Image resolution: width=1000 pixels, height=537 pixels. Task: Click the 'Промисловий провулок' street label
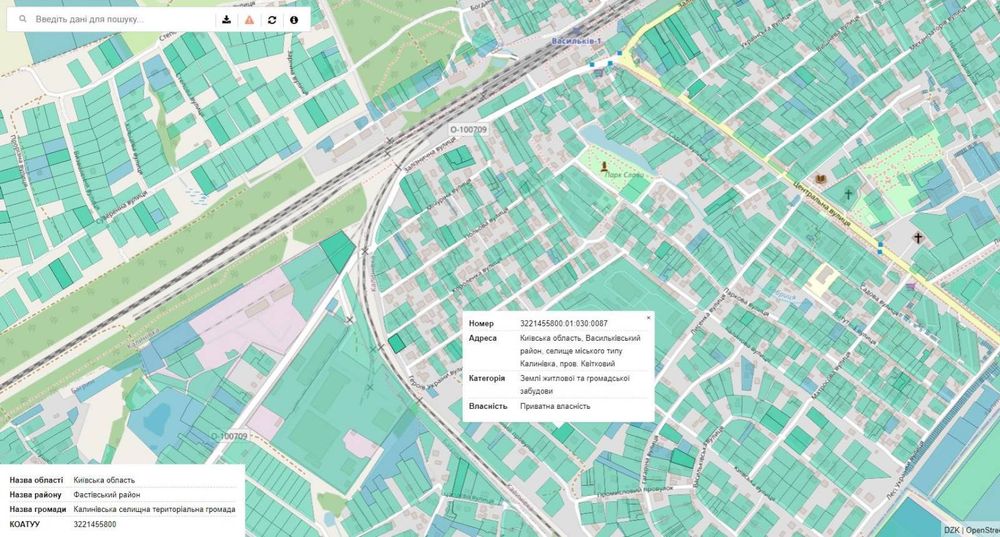635,491
